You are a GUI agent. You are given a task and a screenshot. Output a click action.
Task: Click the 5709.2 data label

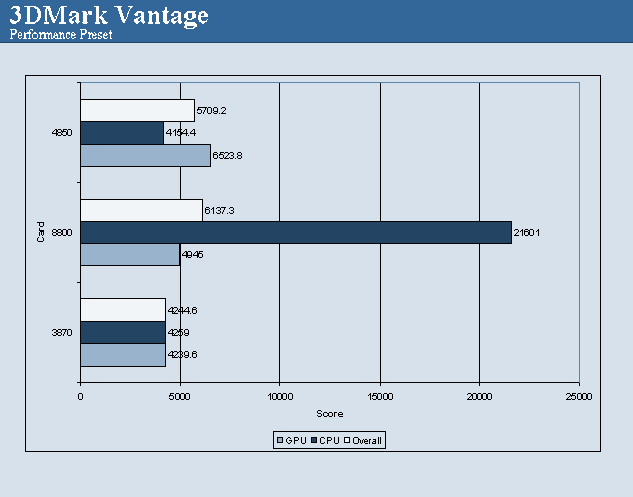pyautogui.click(x=211, y=111)
